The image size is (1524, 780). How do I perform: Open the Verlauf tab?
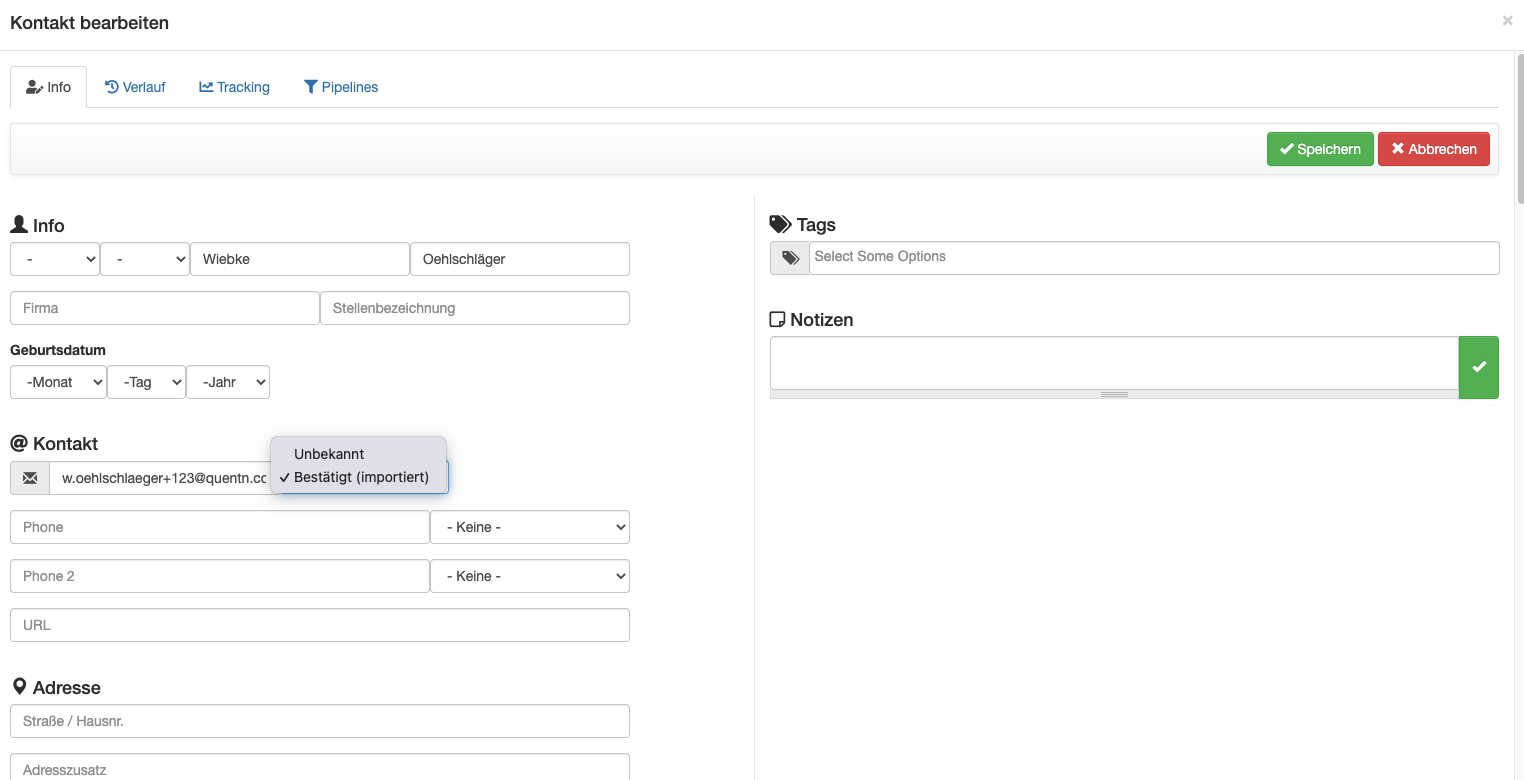(x=135, y=87)
